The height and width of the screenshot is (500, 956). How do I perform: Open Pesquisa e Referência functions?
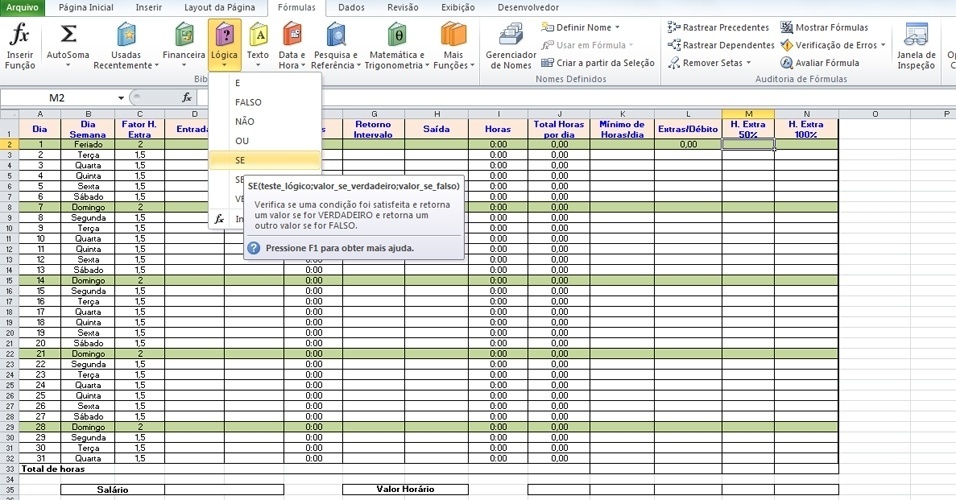click(x=335, y=46)
